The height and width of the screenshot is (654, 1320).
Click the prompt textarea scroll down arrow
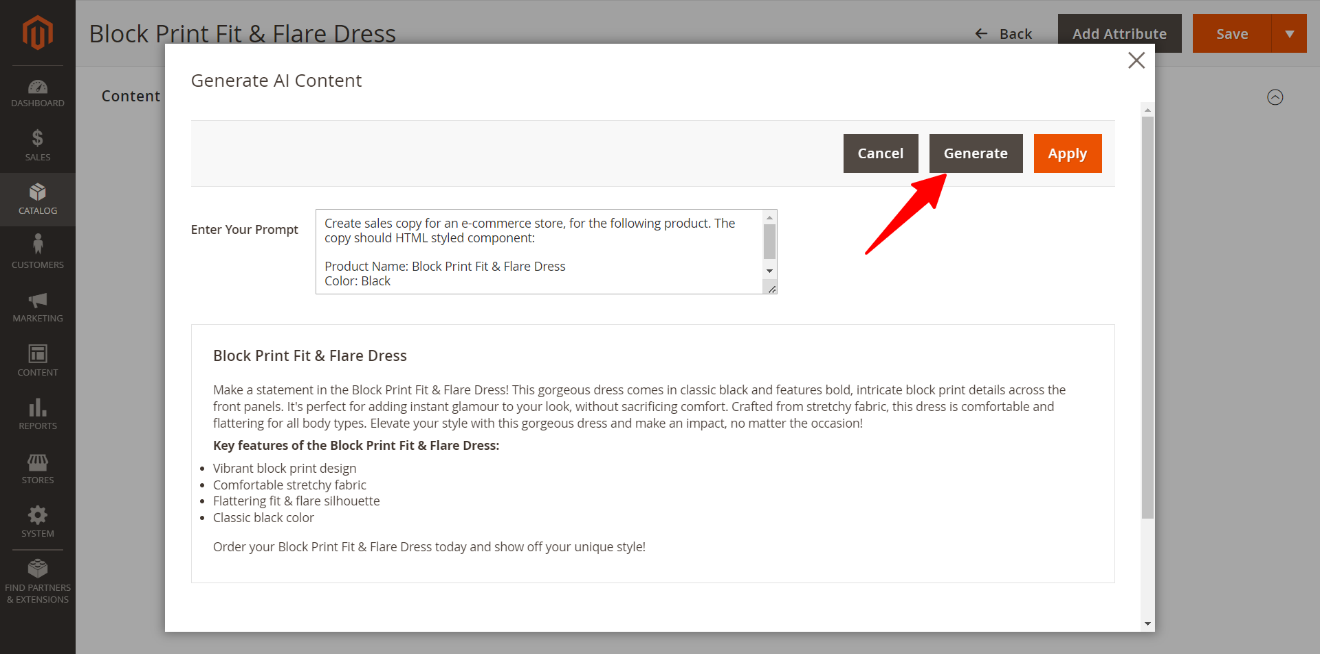point(769,271)
